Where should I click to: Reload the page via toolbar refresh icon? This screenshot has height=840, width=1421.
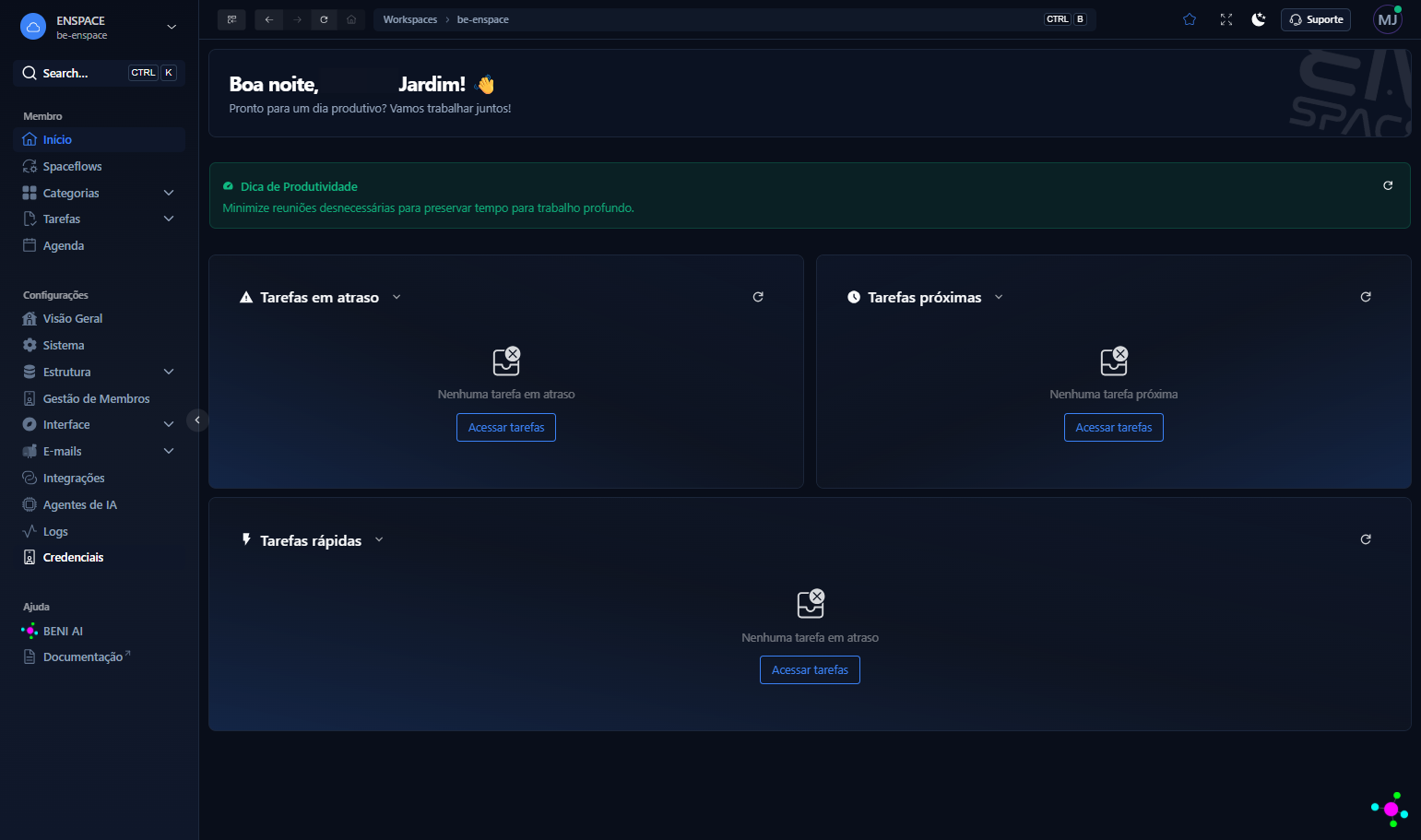tap(324, 19)
